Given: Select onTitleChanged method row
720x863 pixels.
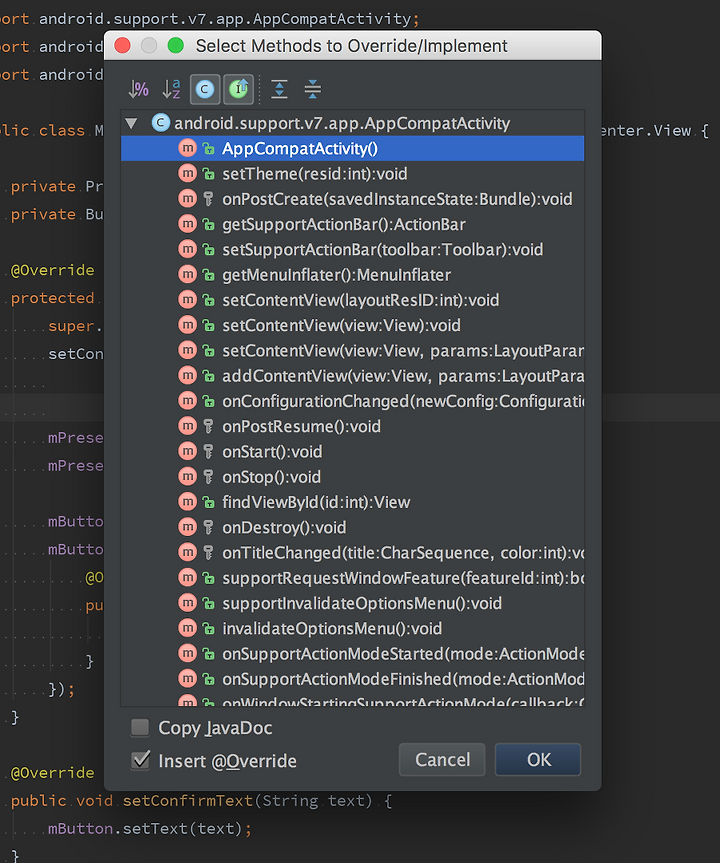Looking at the screenshot, I should pyautogui.click(x=352, y=553).
